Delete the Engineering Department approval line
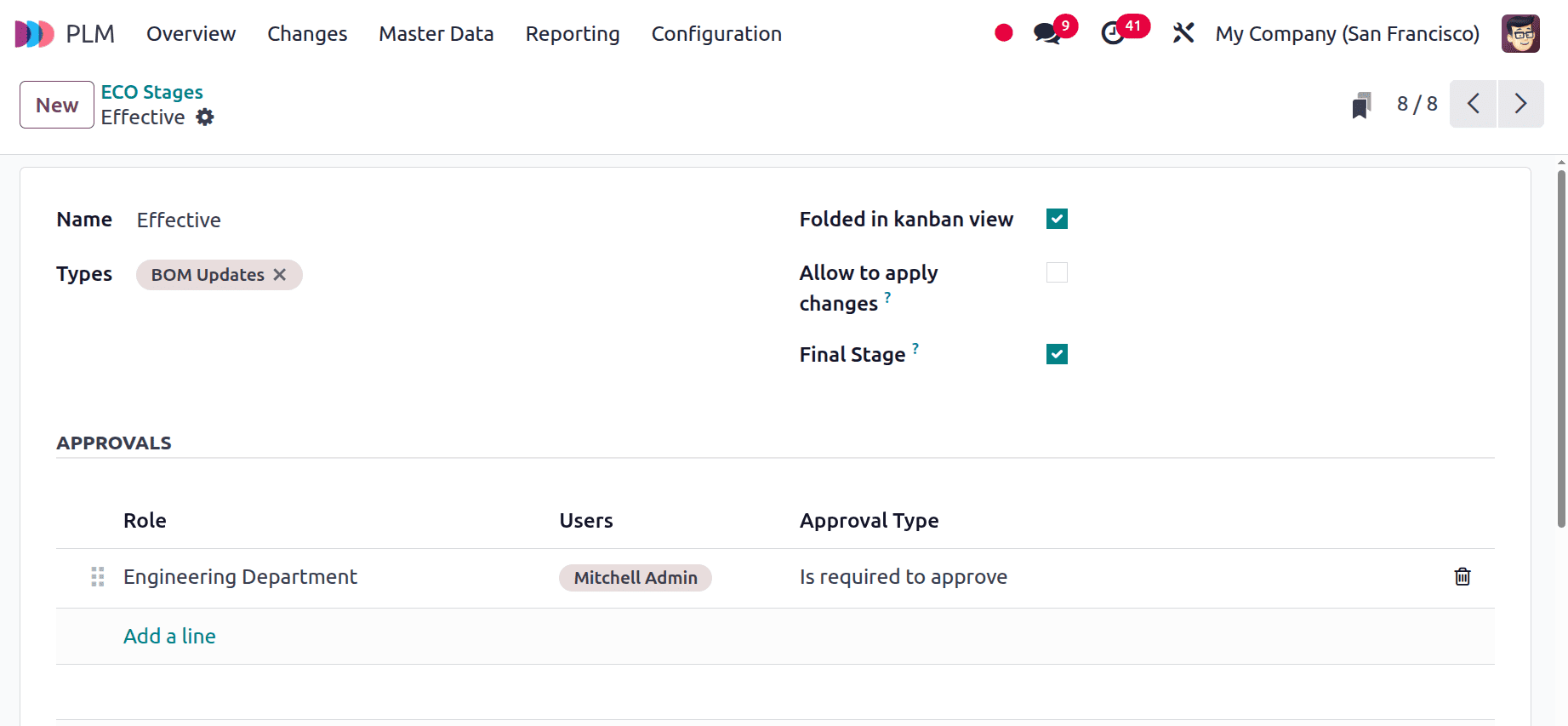1568x726 pixels. point(1463,577)
